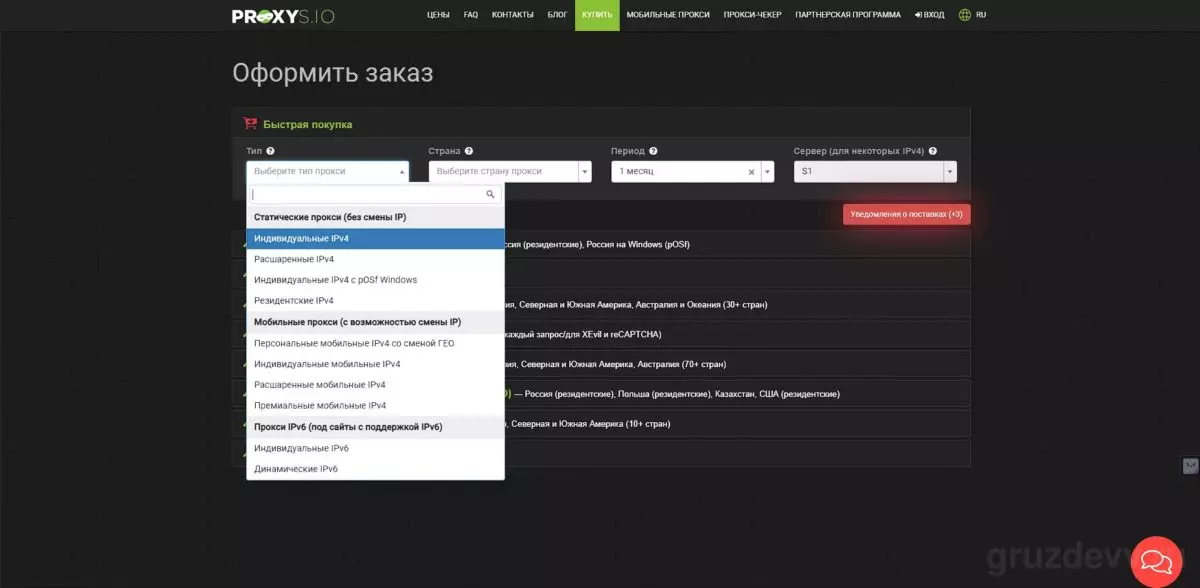Click help icon next to Страна
This screenshot has width=1200, height=588.
pos(468,151)
